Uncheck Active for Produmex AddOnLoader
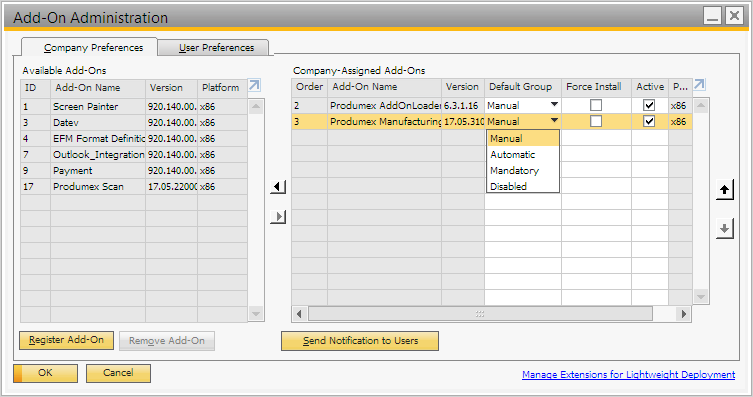Viewport: 753px width, 397px height. (x=649, y=105)
